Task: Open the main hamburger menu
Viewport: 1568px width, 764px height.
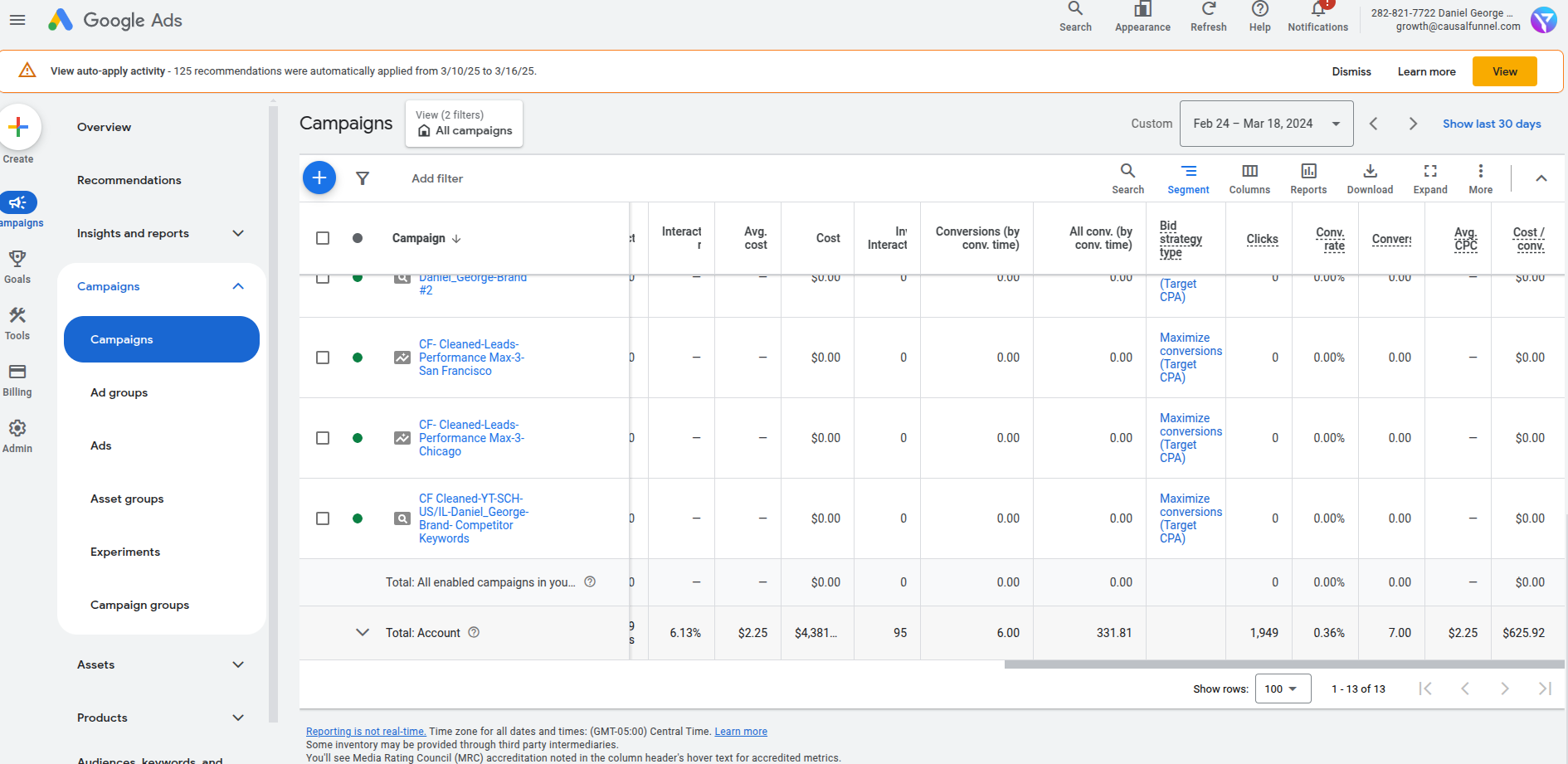Action: (17, 20)
